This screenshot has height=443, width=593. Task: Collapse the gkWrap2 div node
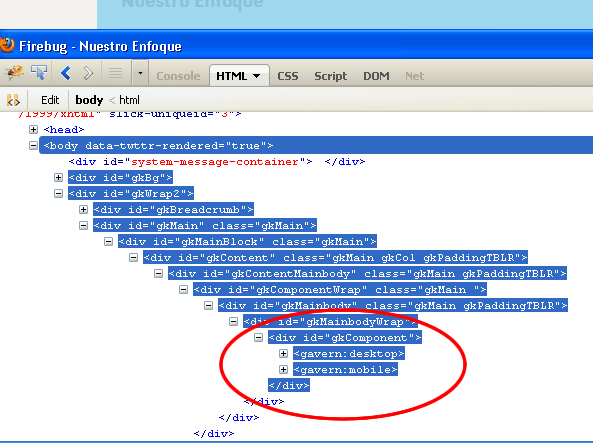pos(58,193)
